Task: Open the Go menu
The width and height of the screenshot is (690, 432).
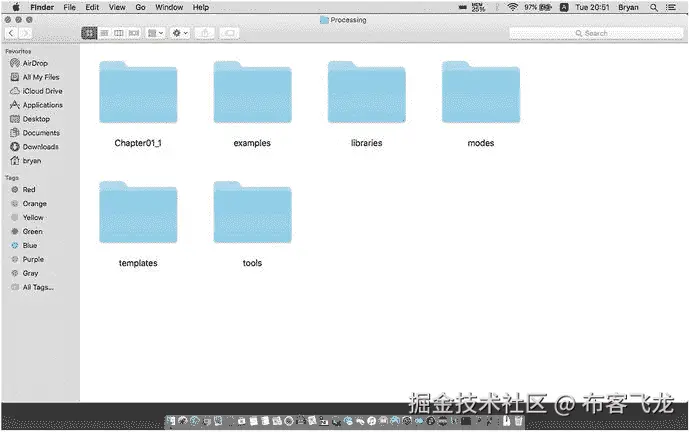Action: point(140,7)
